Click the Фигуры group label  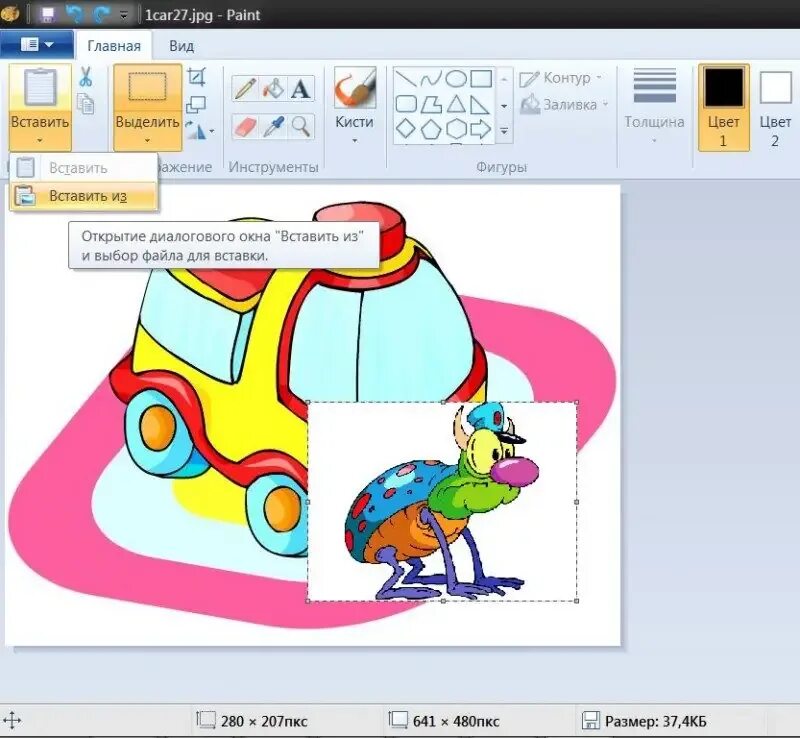[502, 167]
